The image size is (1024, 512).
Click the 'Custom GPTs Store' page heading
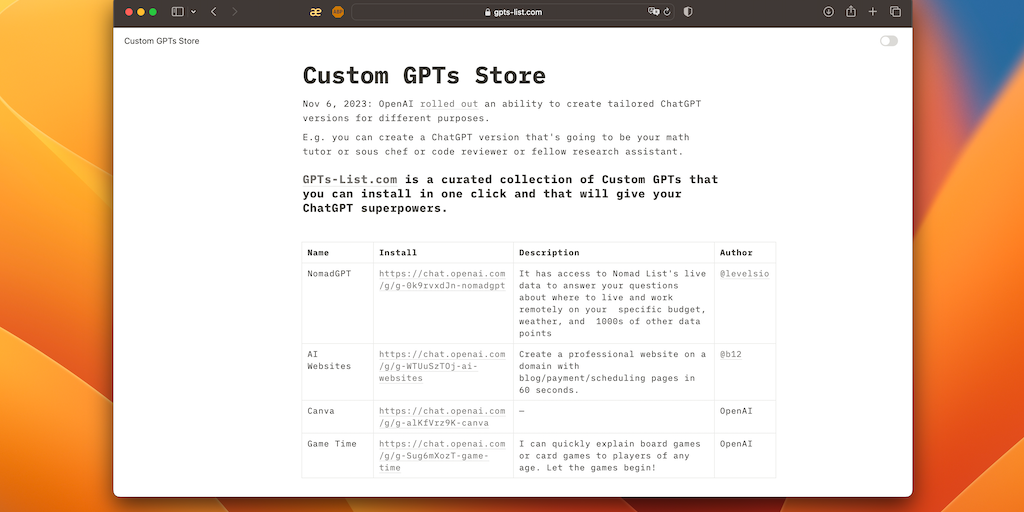coord(424,75)
